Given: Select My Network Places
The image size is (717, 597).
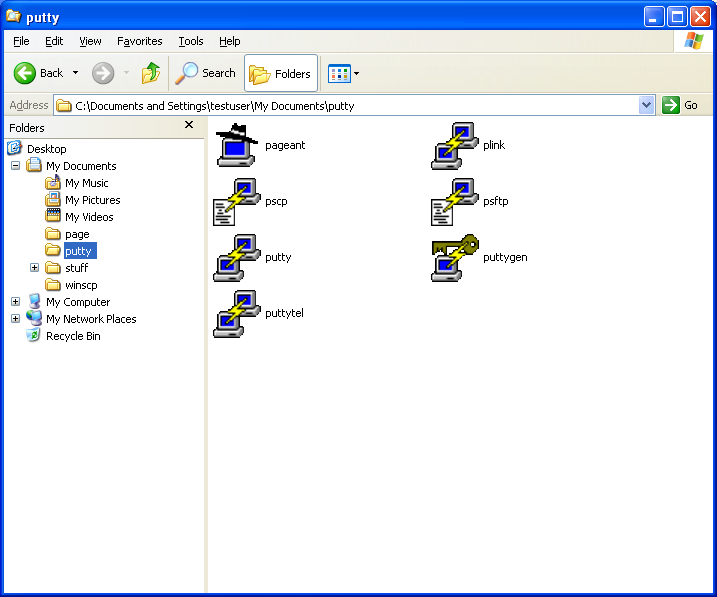Looking at the screenshot, I should click(x=91, y=319).
